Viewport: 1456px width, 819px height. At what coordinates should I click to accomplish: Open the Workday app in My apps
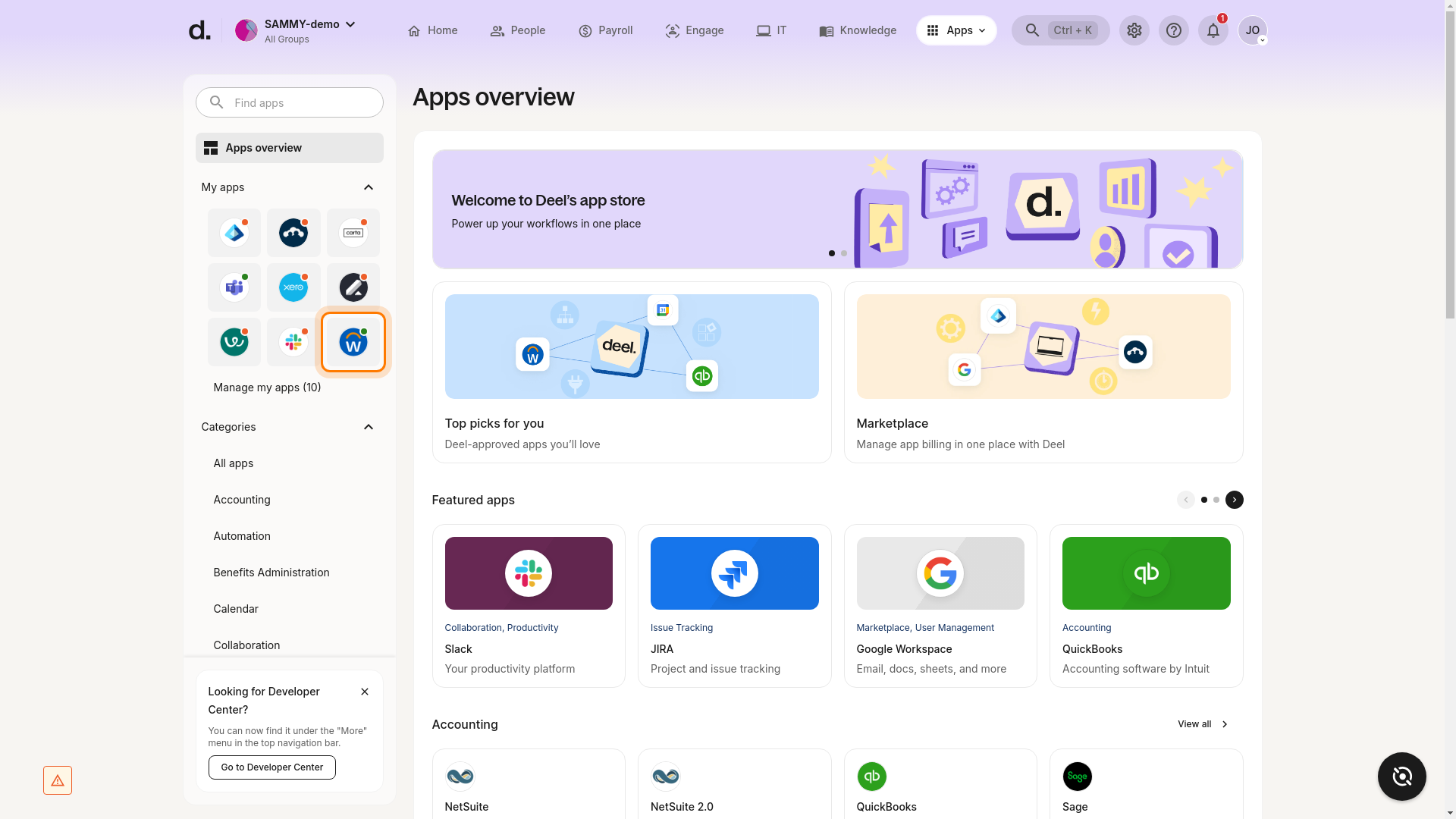[x=353, y=342]
